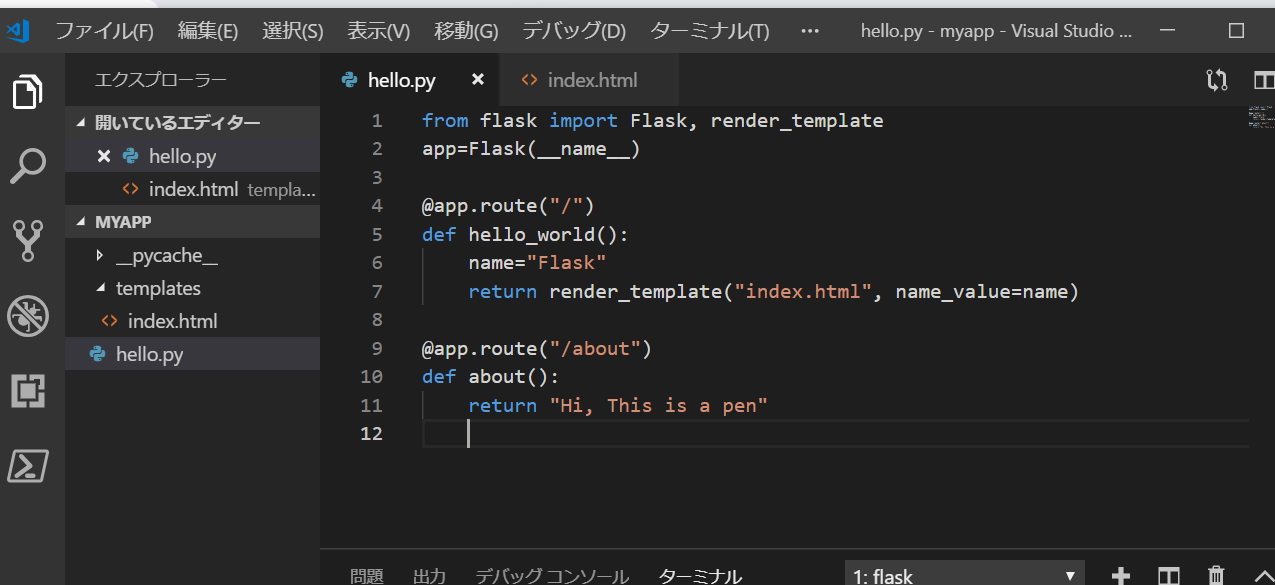Switch to the index.html editor tab
The width and height of the screenshot is (1275, 585).
coord(591,80)
